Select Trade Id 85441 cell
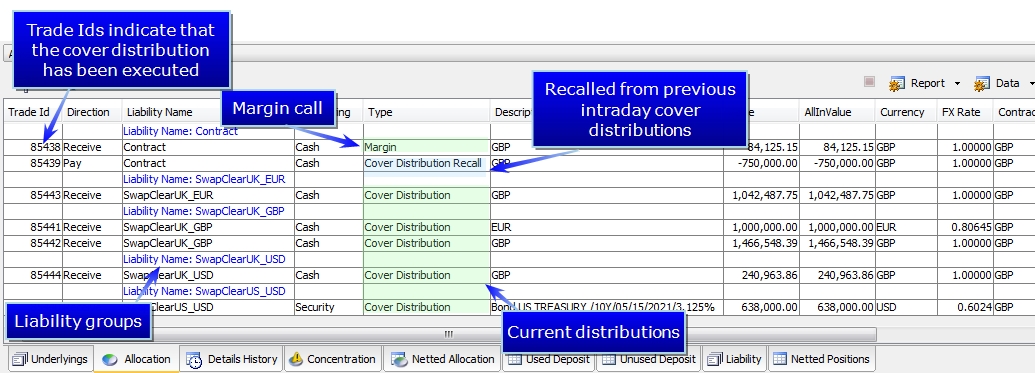The height and width of the screenshot is (373, 1035). pos(34,227)
